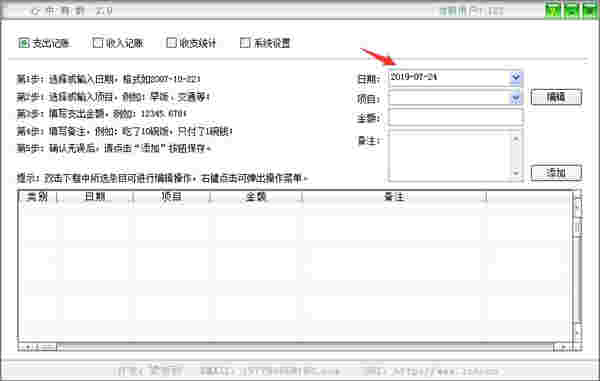
Task: Click the leftmost green title bar button
Action: tap(553, 10)
